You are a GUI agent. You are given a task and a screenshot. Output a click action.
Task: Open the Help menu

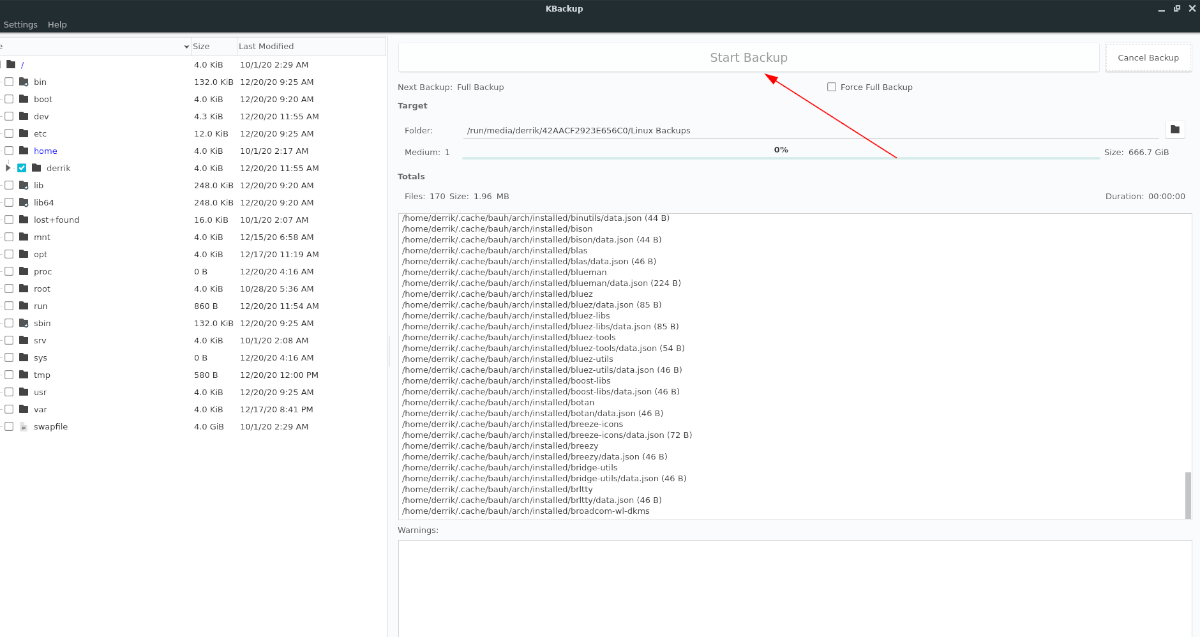pyautogui.click(x=57, y=24)
